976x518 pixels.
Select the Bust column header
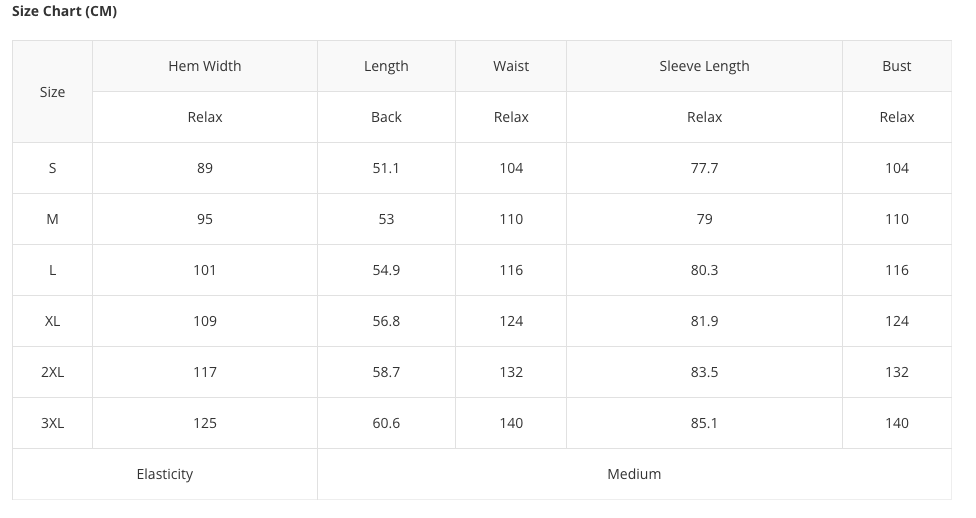[897, 66]
